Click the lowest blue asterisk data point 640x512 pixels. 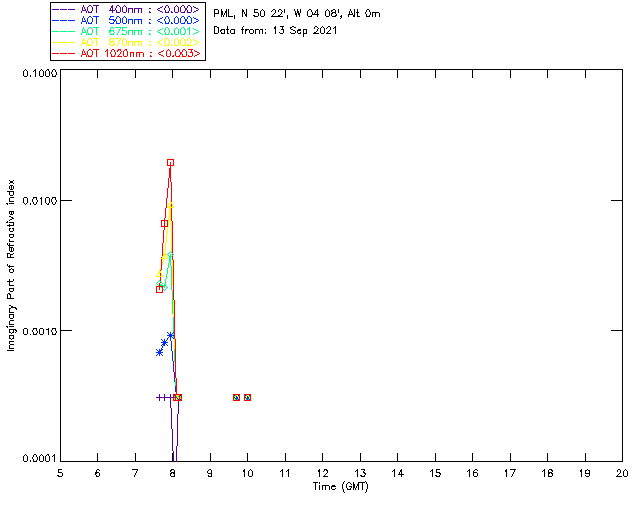(x=160, y=352)
